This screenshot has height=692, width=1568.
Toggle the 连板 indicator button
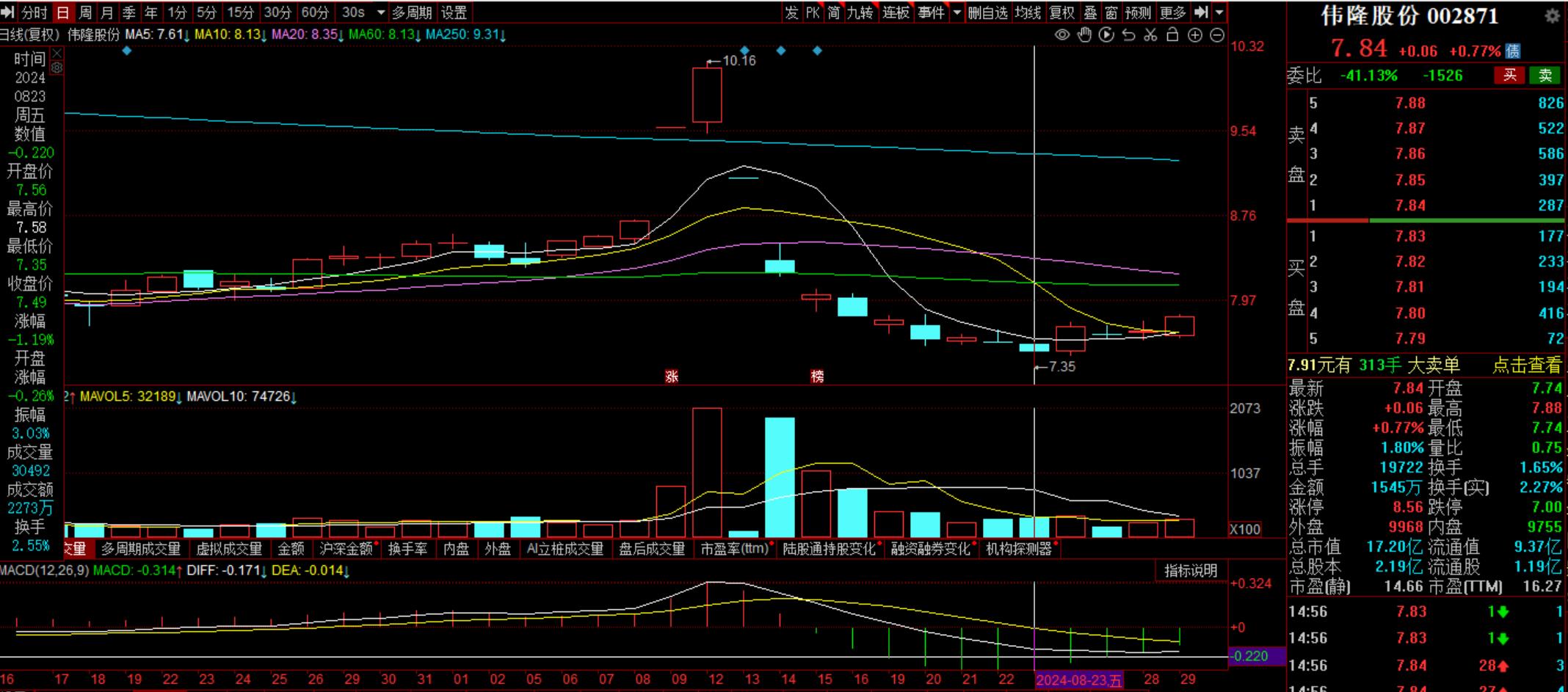(x=896, y=12)
